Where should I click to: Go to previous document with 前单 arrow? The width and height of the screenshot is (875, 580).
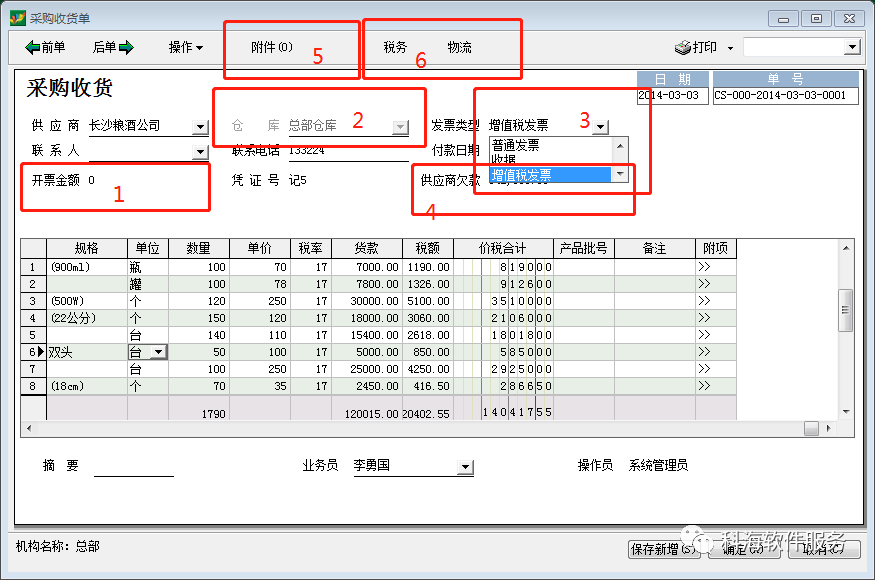coord(32,47)
